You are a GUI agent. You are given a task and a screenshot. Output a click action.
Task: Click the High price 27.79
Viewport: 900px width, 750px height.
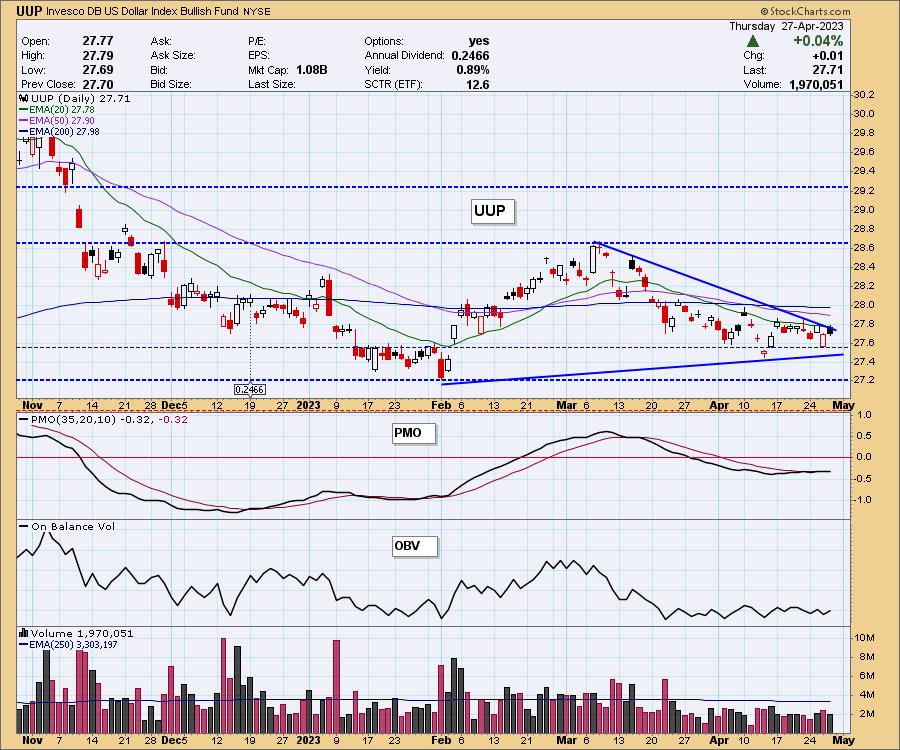[x=98, y=55]
